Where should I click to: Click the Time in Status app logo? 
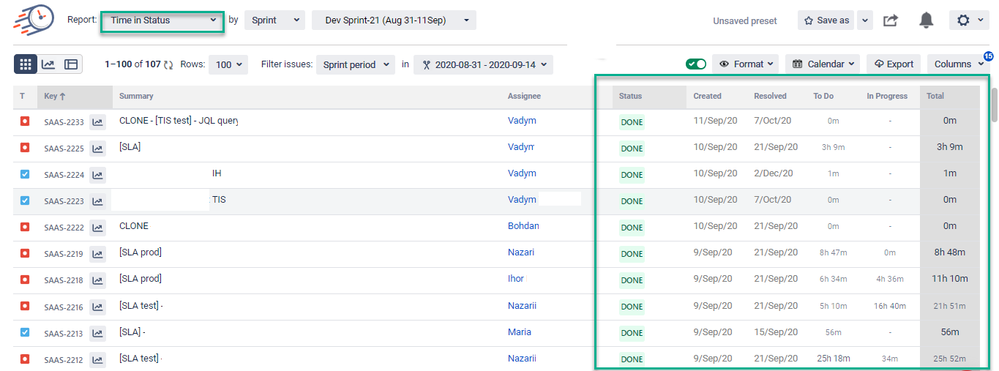coord(33,20)
